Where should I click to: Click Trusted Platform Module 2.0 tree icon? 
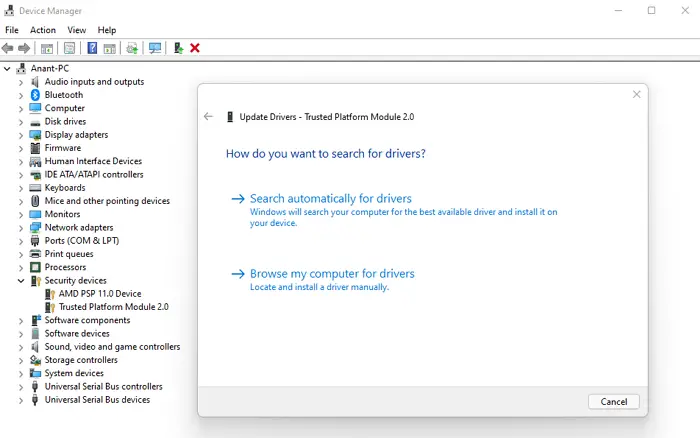coord(50,307)
